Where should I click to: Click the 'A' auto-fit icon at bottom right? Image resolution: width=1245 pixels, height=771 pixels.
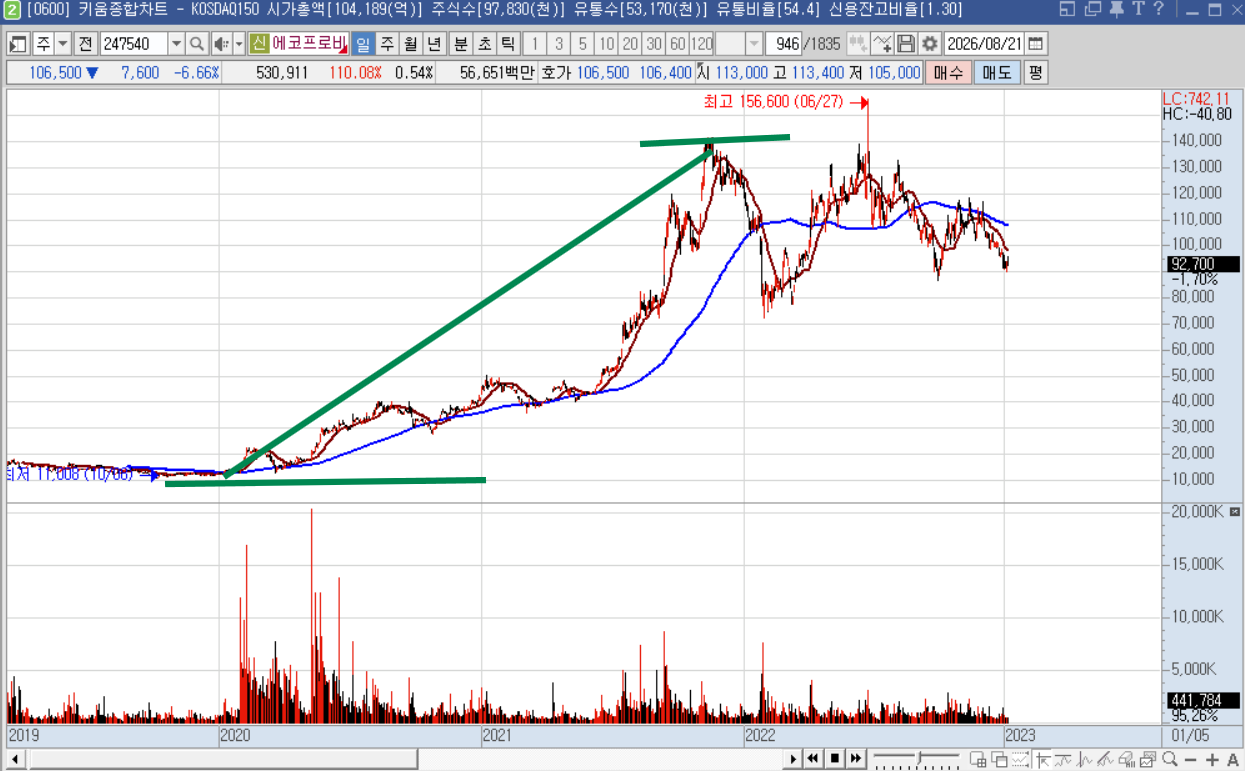coord(1232,760)
